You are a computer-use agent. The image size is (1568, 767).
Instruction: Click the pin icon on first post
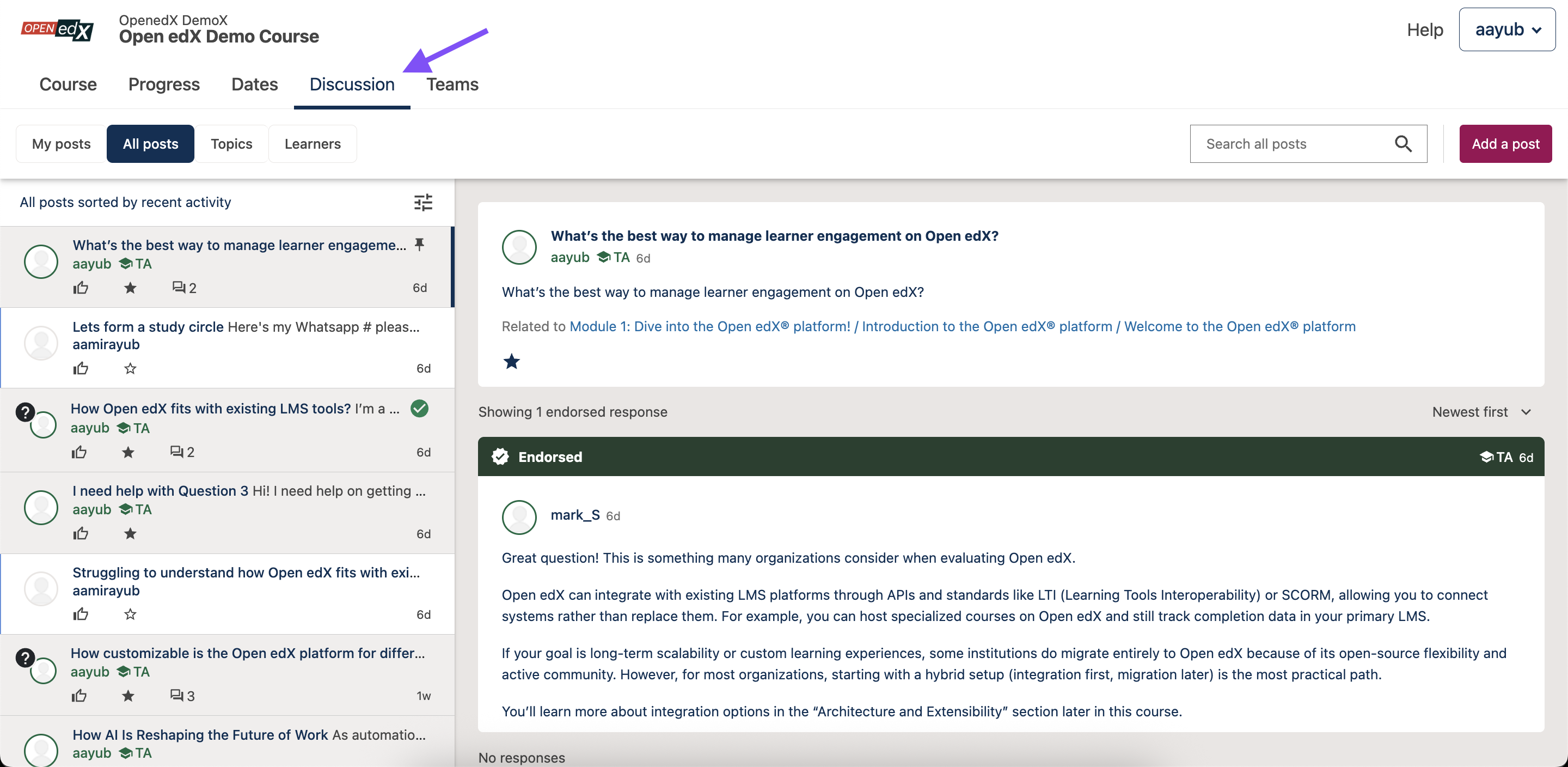(x=419, y=244)
